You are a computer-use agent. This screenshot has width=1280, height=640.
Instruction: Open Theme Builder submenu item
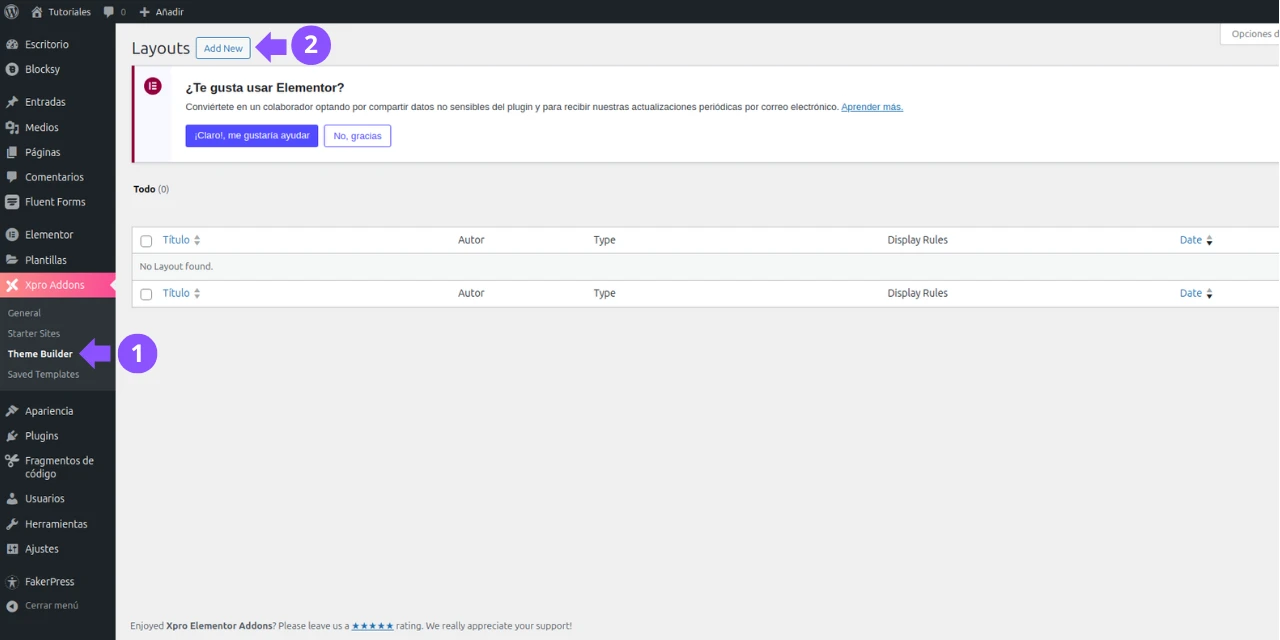tap(40, 354)
